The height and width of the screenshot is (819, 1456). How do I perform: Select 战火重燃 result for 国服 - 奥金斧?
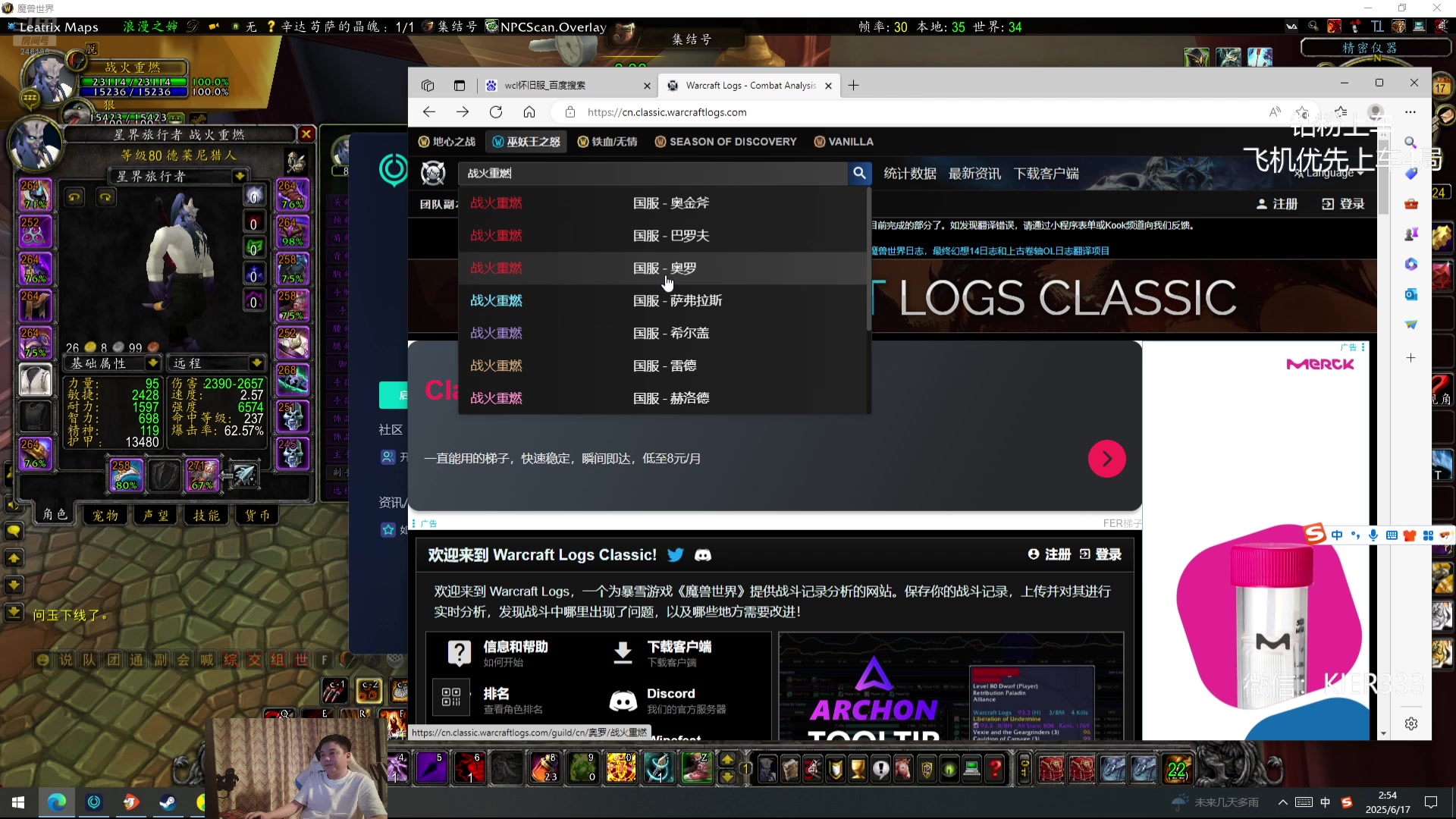pos(664,203)
